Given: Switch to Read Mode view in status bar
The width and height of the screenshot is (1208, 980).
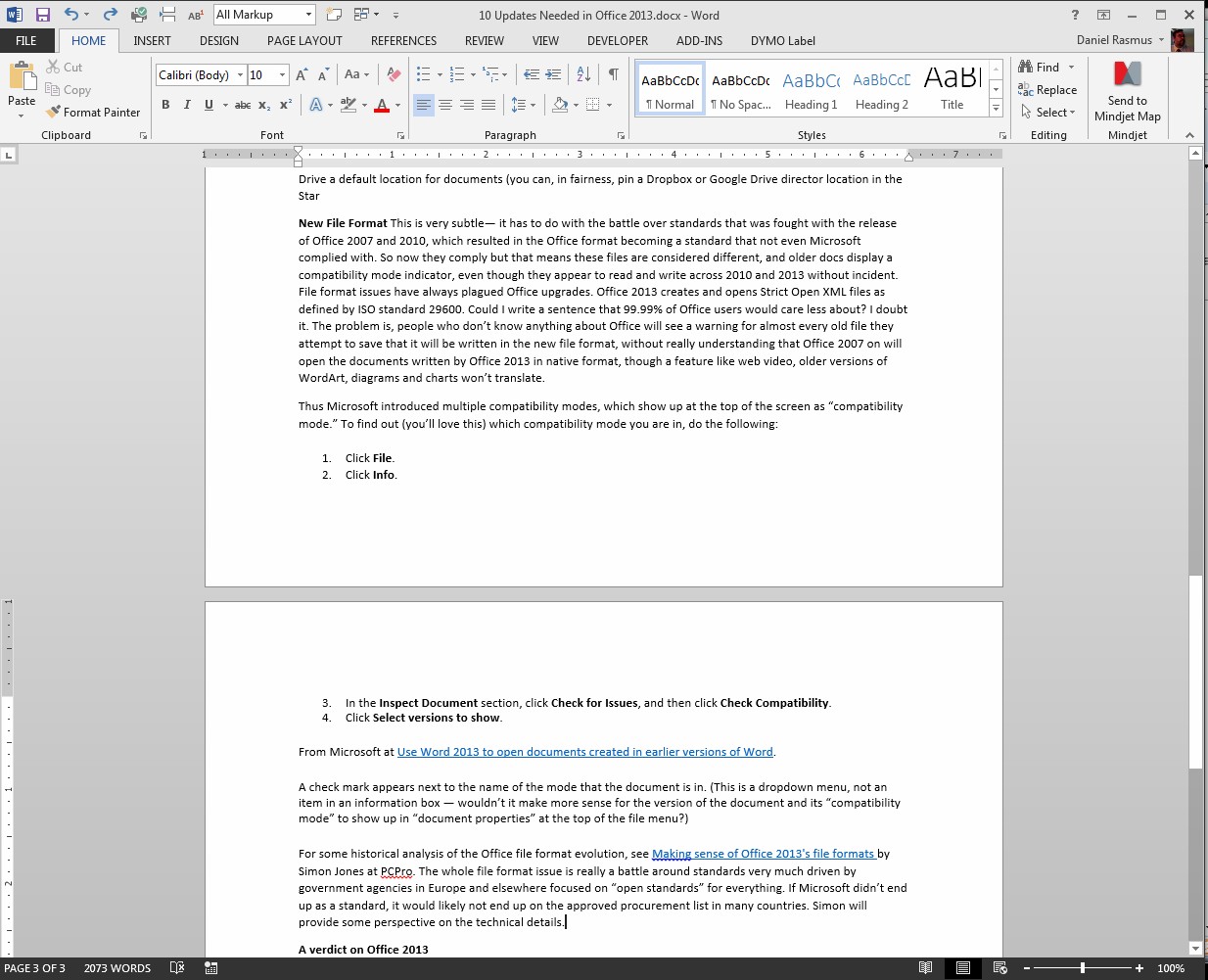Looking at the screenshot, I should click(926, 968).
